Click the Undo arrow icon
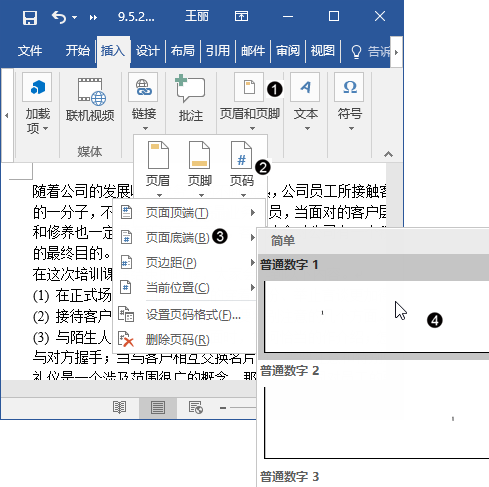Viewport: 489px width, 487px height. [x=59, y=17]
